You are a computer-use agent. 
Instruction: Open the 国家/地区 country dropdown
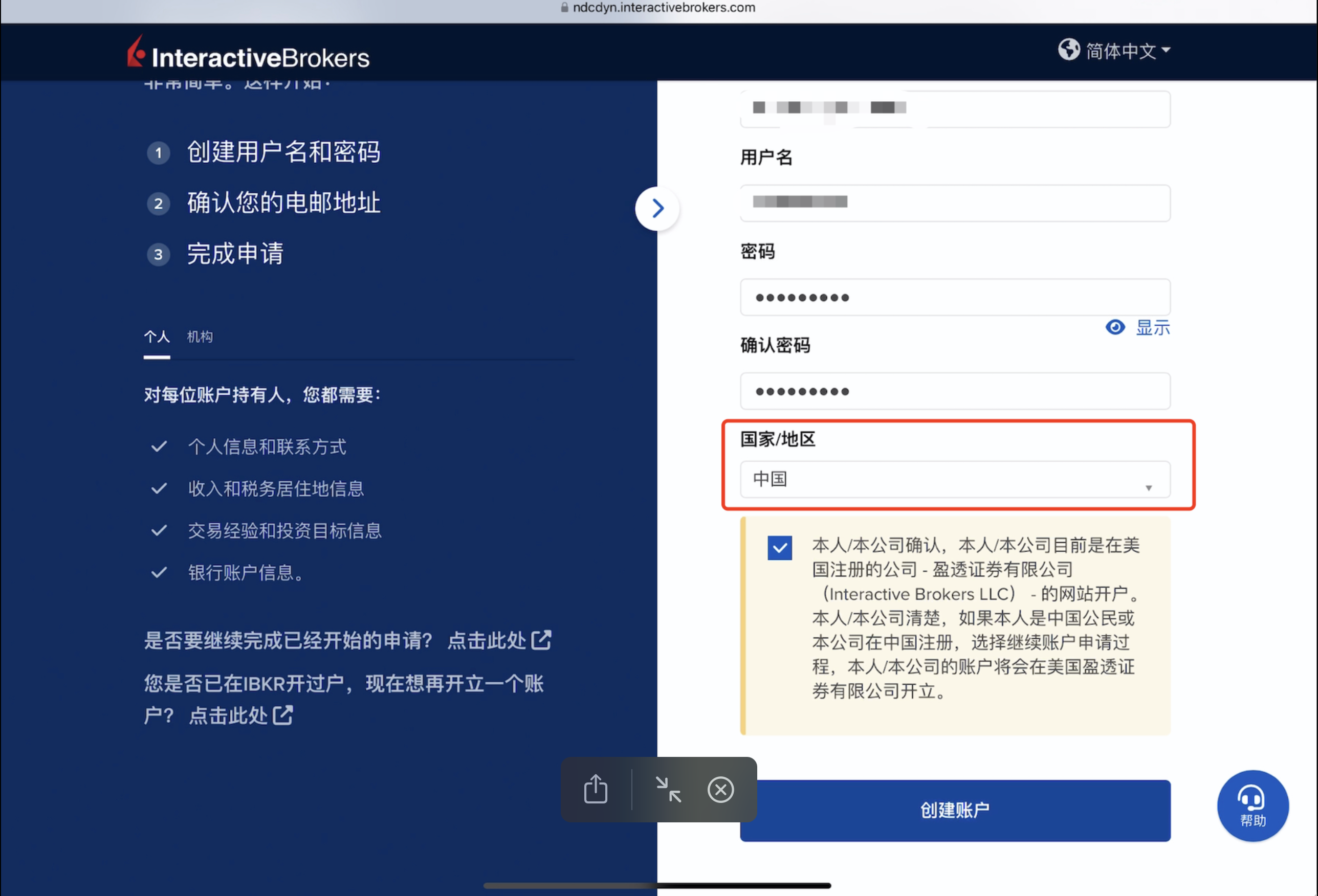955,480
